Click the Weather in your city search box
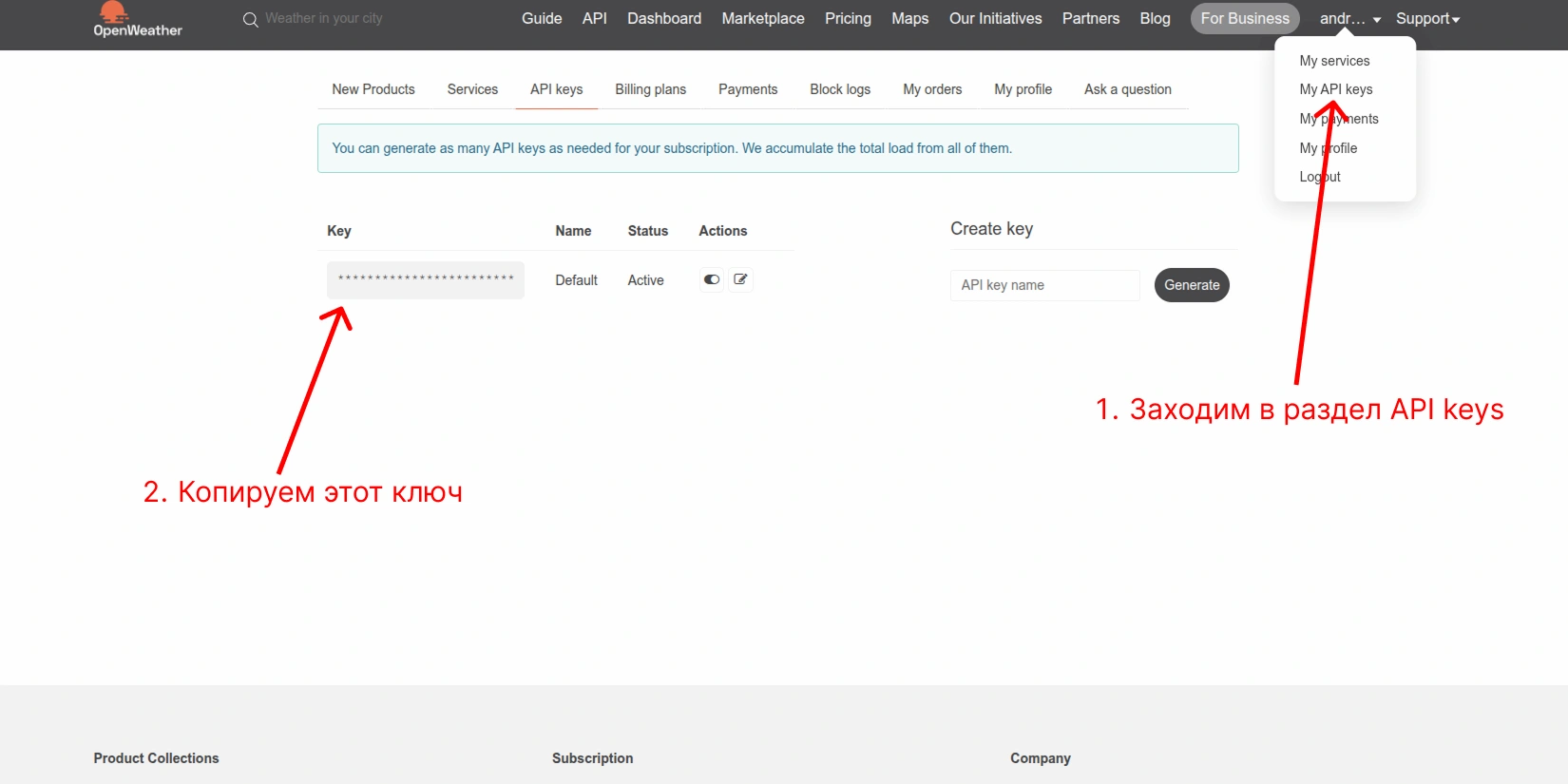 (x=324, y=19)
